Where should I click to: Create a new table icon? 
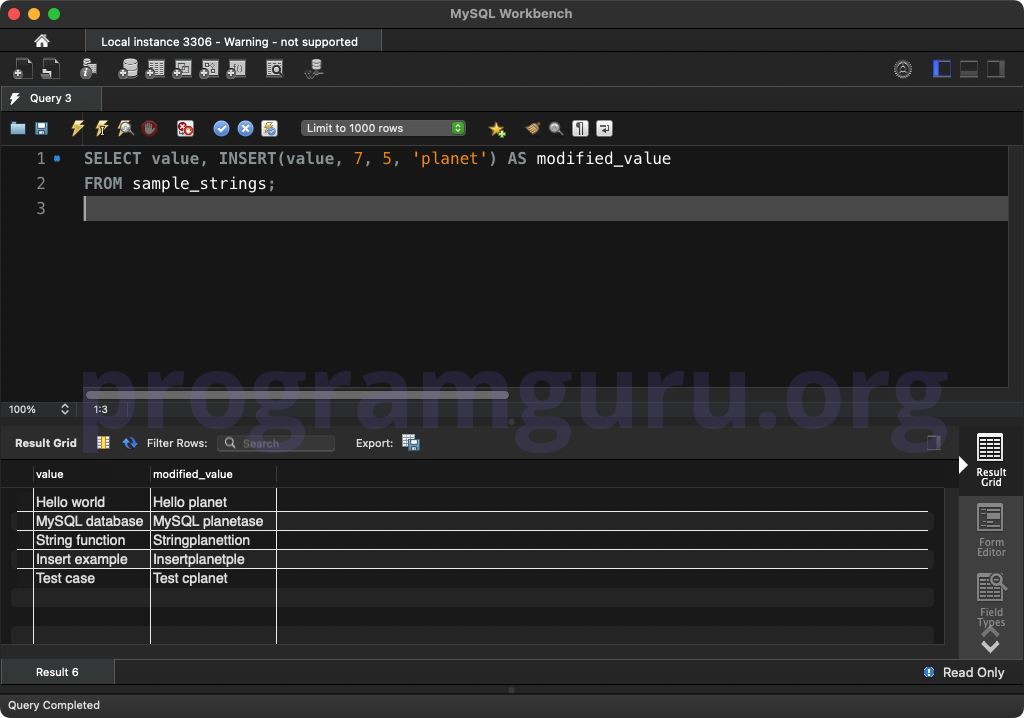pos(155,69)
